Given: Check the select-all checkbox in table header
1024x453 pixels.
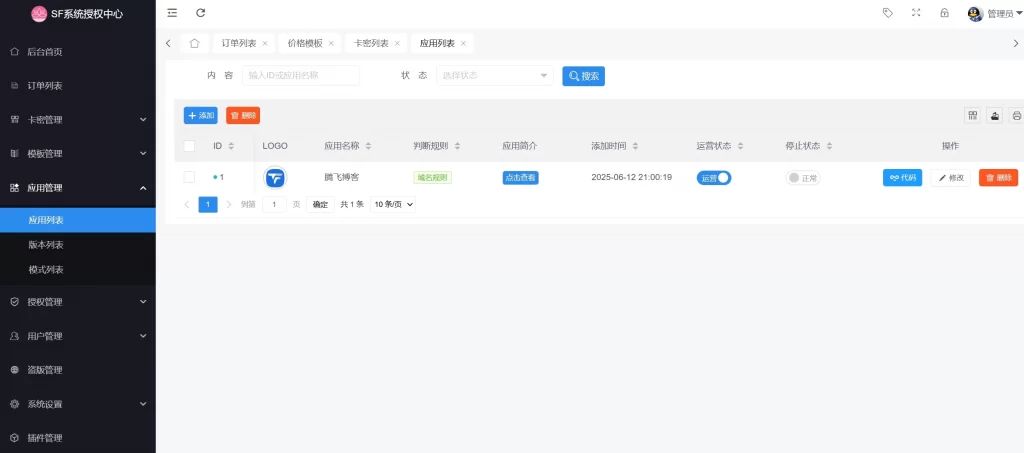Looking at the screenshot, I should point(189,146).
